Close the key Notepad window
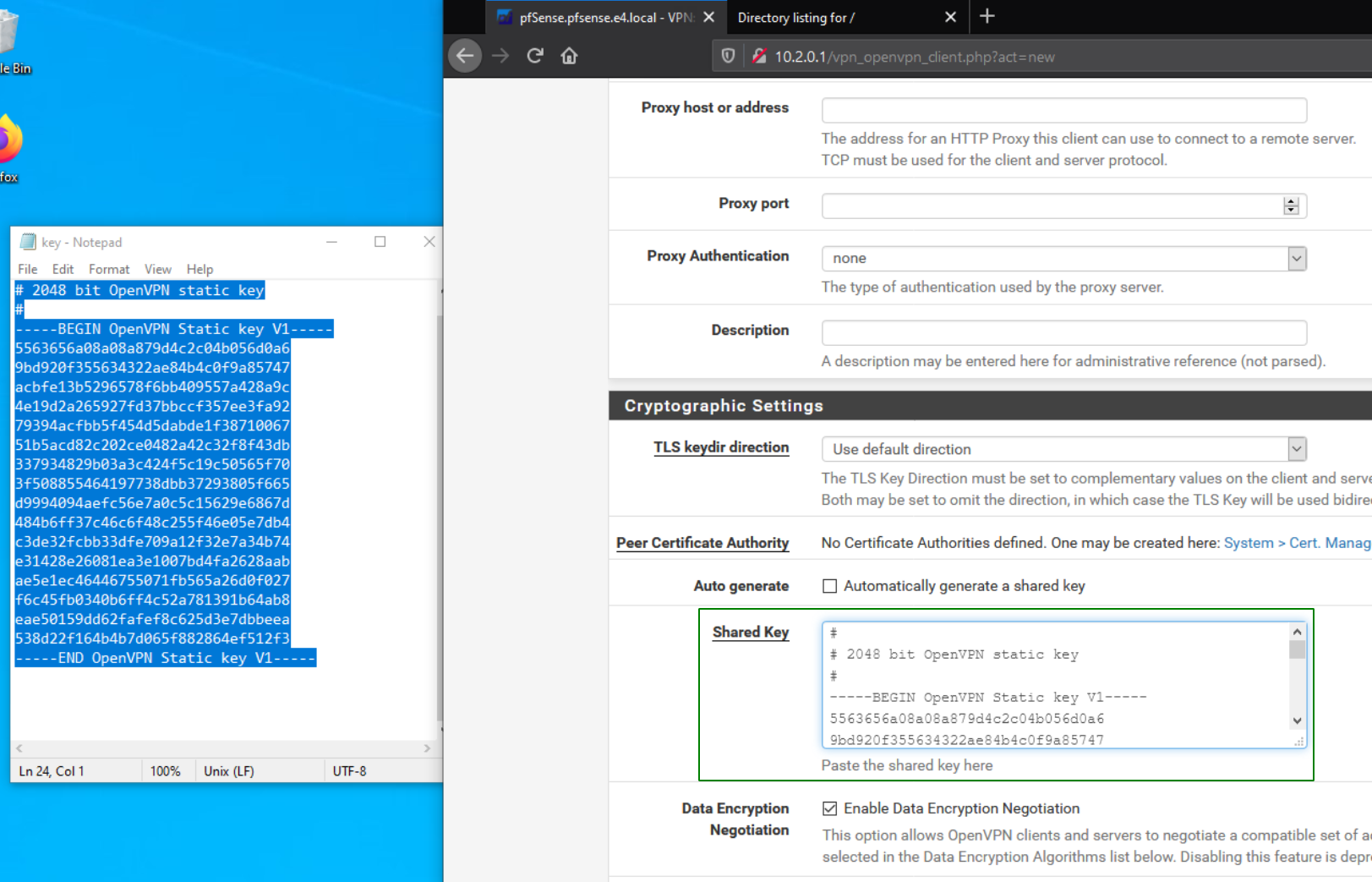Viewport: 1372px width, 882px height. pyautogui.click(x=429, y=242)
